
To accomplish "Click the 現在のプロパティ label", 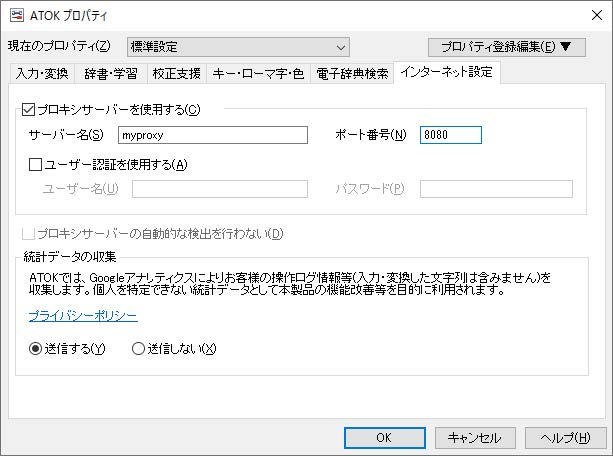I will (x=59, y=46).
